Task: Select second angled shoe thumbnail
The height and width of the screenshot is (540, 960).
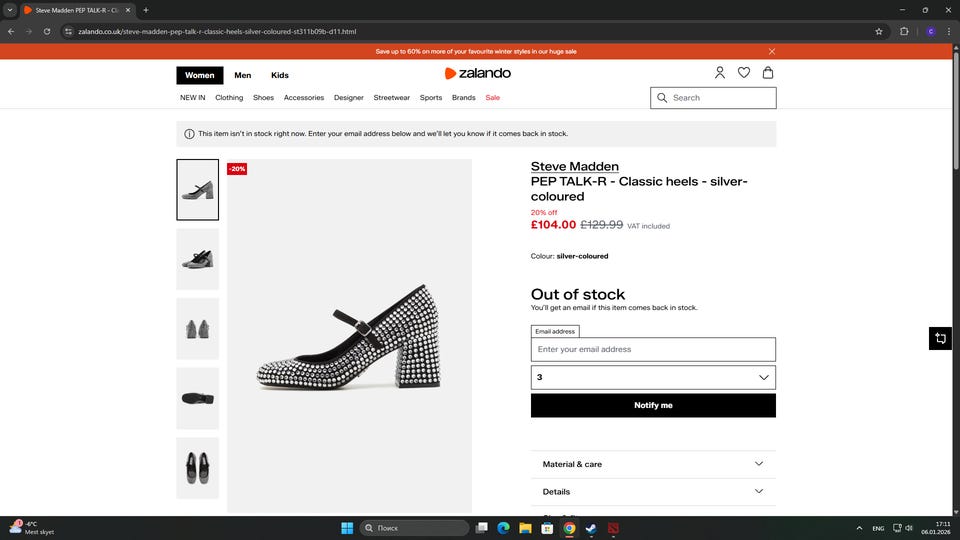Action: click(198, 259)
